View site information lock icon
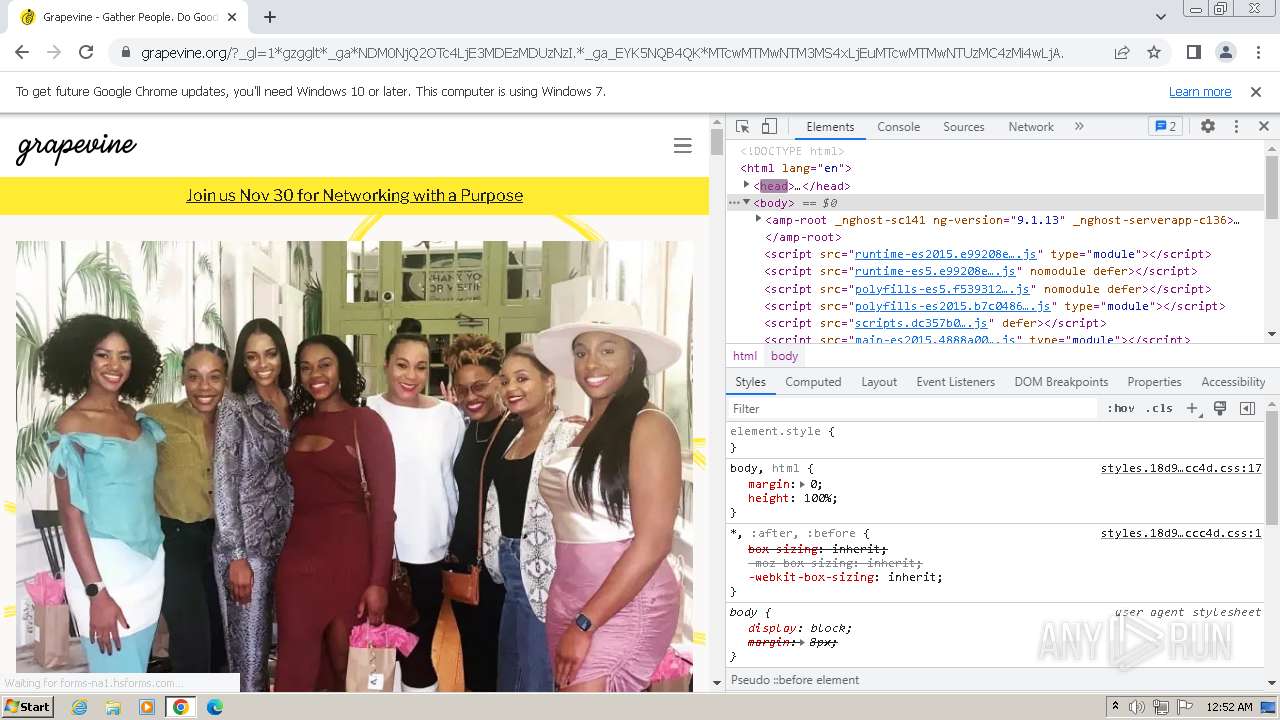Viewport: 1280px width, 720px height. coord(125,52)
